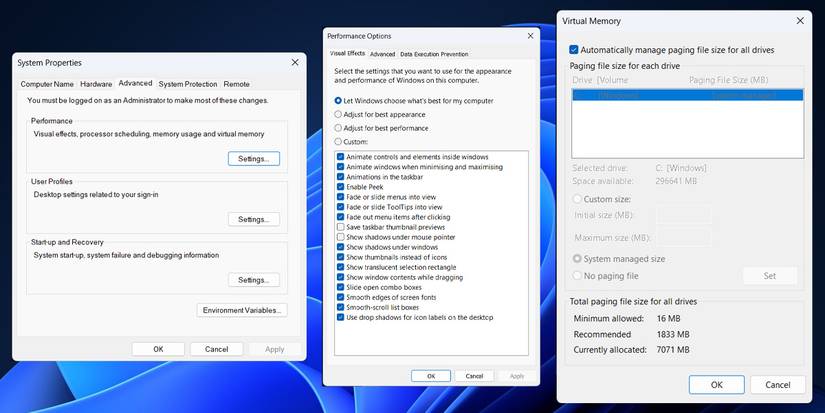Image resolution: width=825 pixels, height=413 pixels.
Task: Switch to Remote tab
Action: [236, 84]
